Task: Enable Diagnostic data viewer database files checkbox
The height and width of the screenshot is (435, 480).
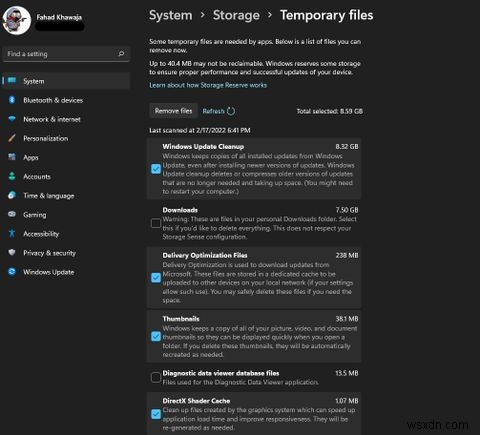Action: [x=156, y=377]
